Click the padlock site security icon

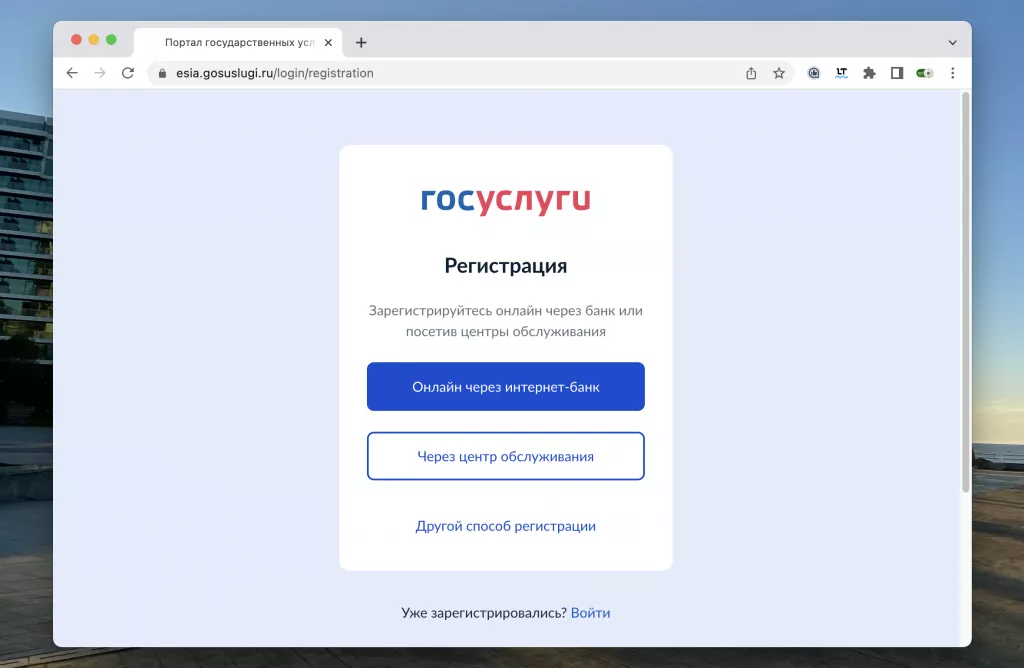pyautogui.click(x=162, y=72)
